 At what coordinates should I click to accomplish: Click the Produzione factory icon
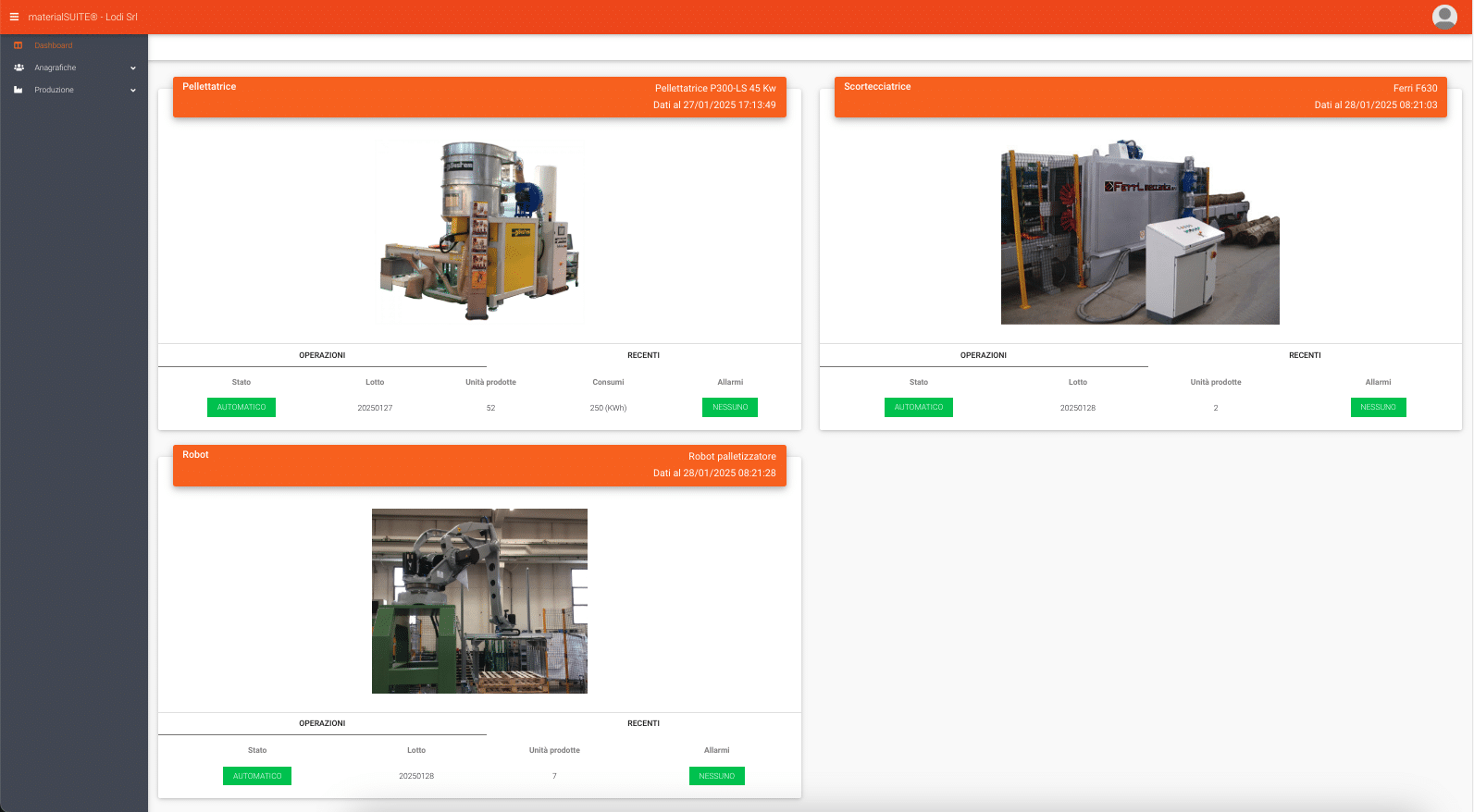pos(18,90)
